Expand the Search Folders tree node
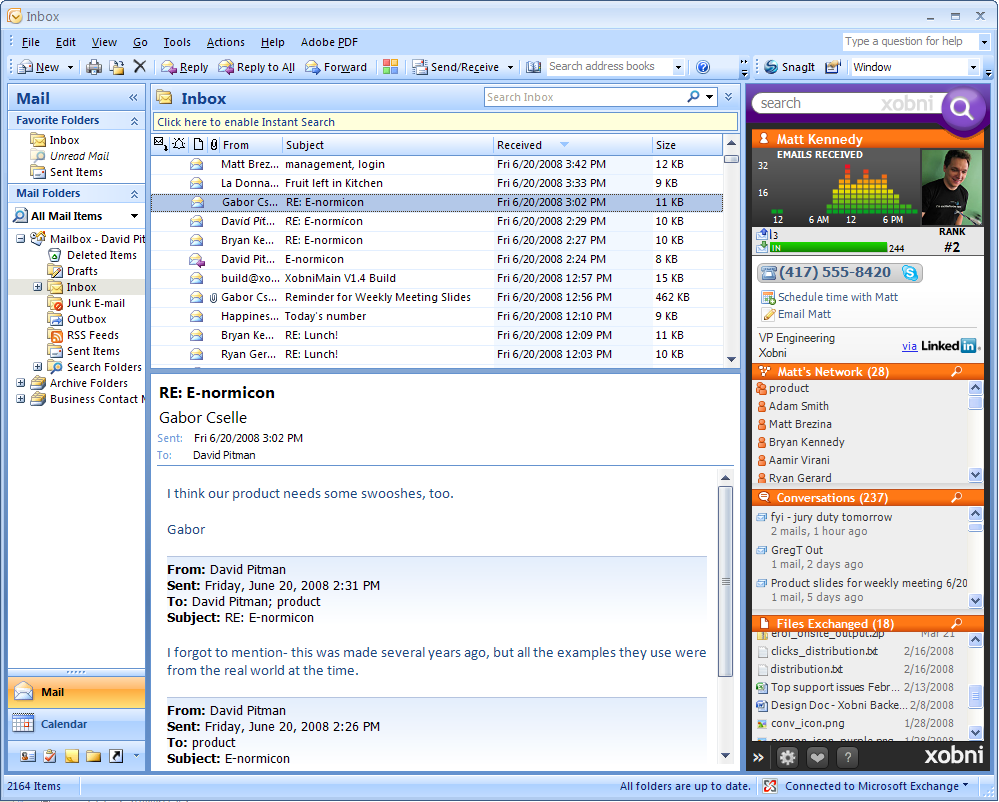The image size is (999, 802). [x=38, y=367]
